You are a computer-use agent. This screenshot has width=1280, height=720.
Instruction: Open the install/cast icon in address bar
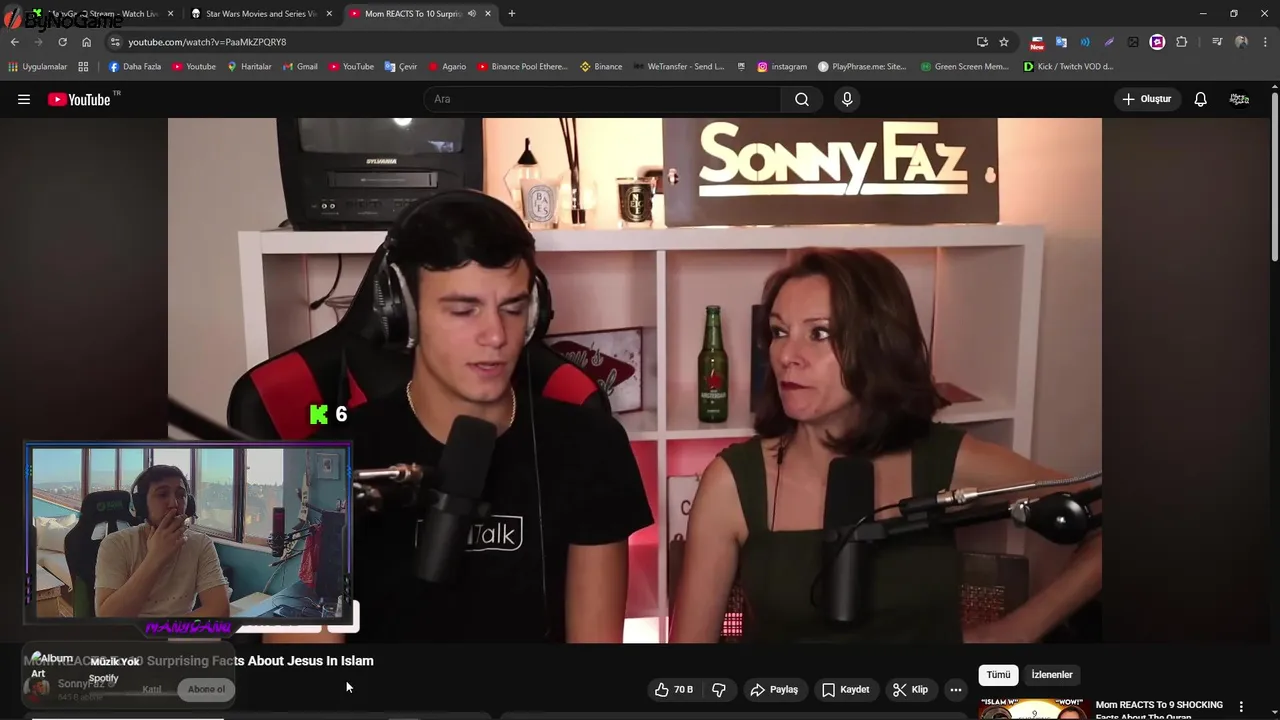[x=982, y=42]
